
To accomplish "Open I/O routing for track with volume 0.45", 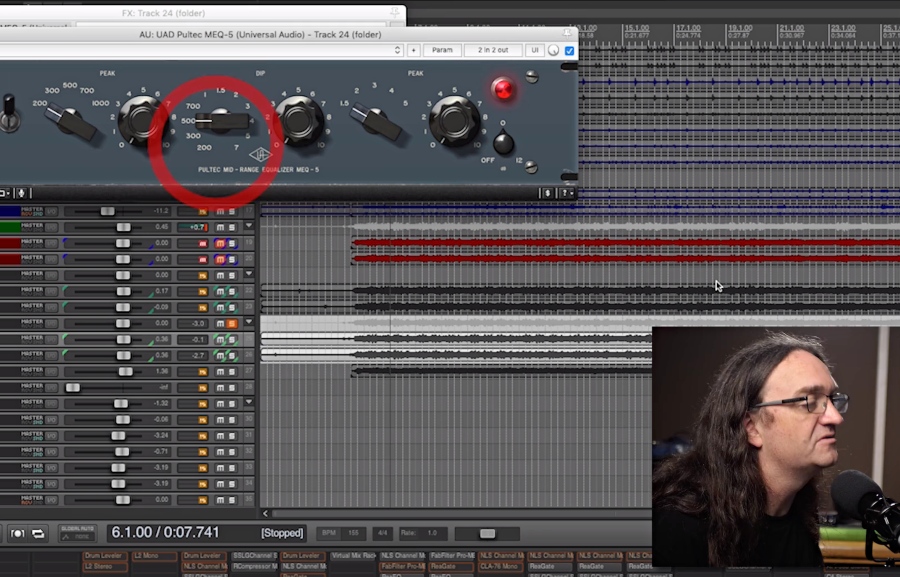I will 52,227.
